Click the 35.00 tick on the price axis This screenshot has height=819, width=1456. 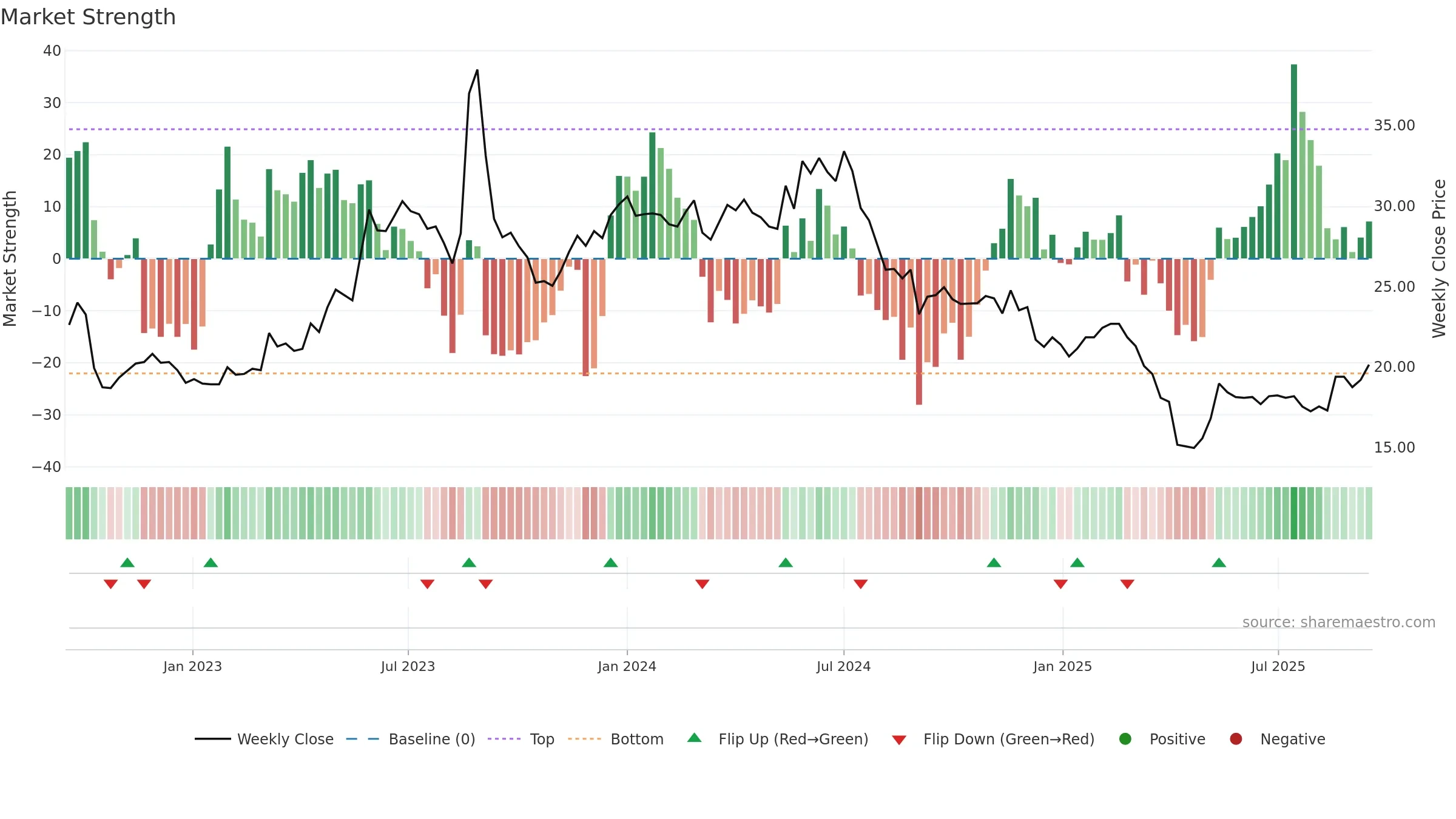point(1394,126)
